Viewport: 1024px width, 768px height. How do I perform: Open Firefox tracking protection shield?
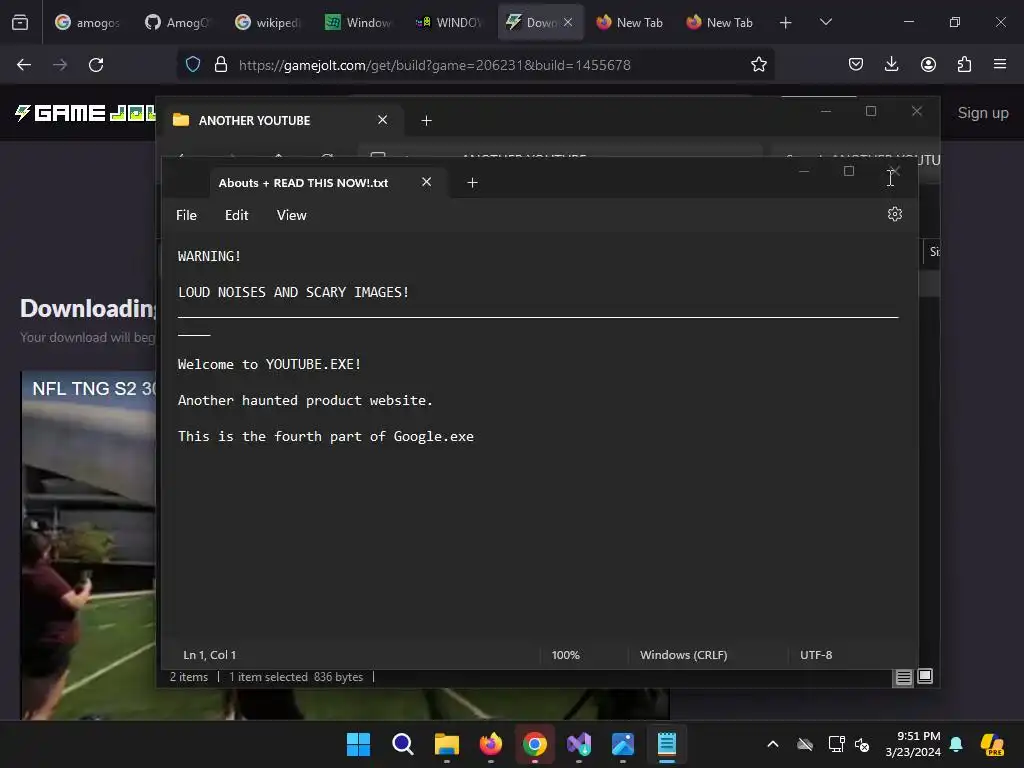pos(193,65)
